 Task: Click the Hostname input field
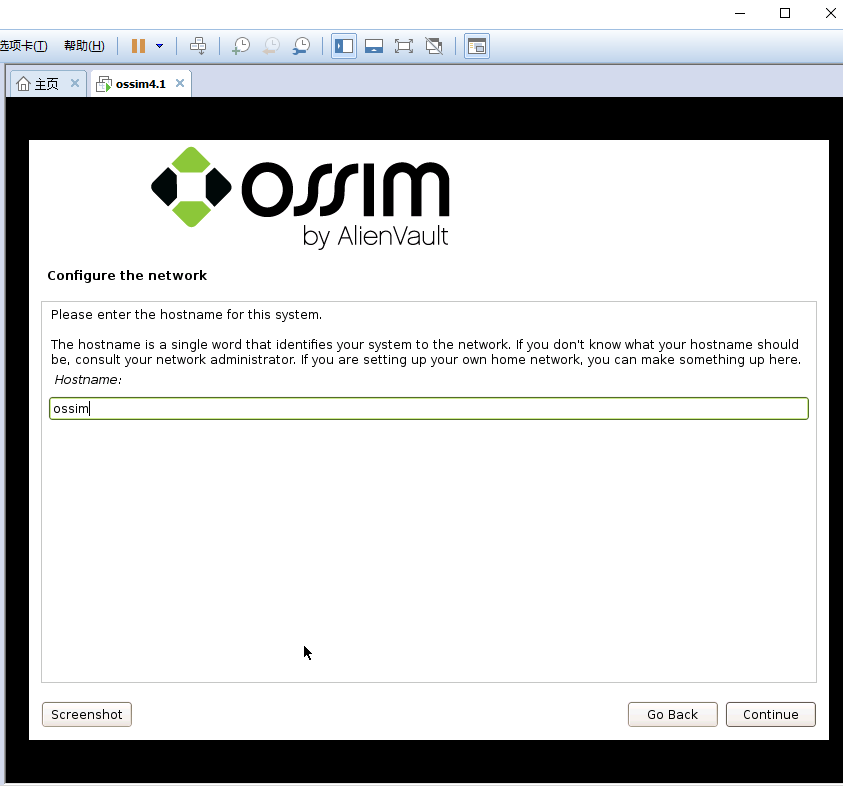pyautogui.click(x=428, y=409)
